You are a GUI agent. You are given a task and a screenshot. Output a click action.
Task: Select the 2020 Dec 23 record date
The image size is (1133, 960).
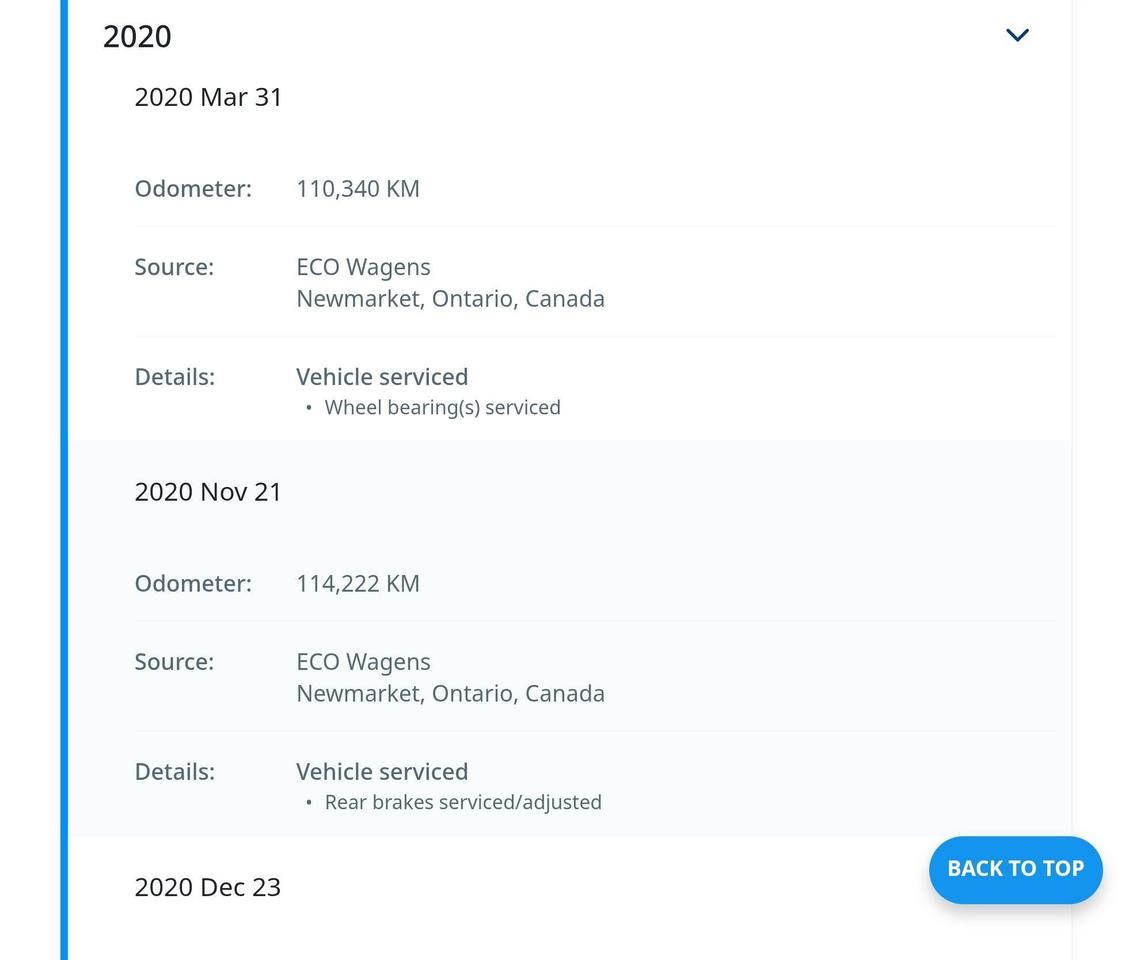tap(207, 887)
